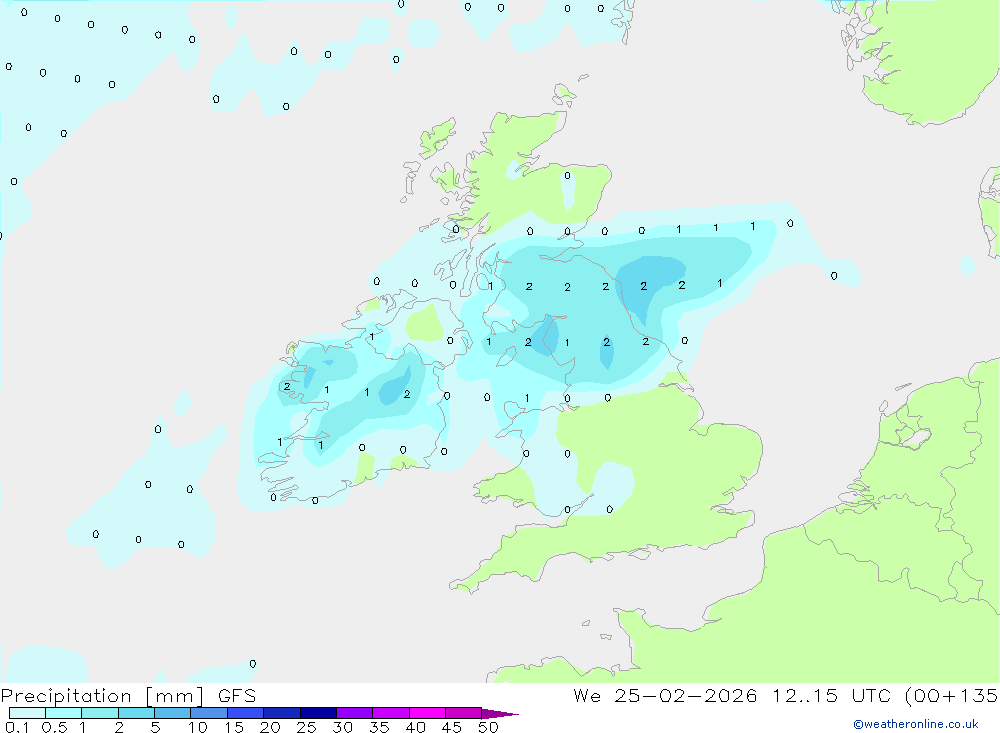Click the '35' legend scale label

tap(379, 727)
